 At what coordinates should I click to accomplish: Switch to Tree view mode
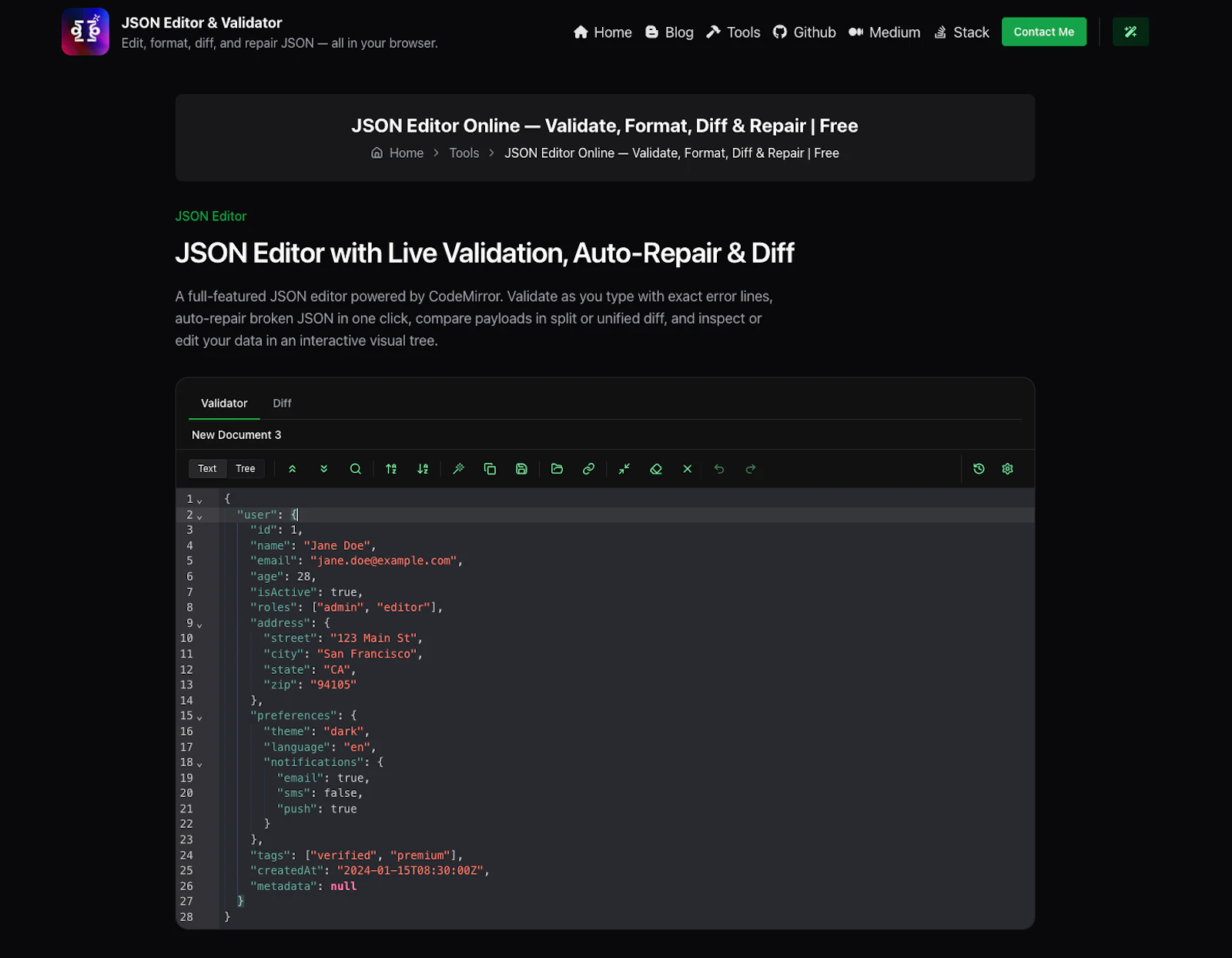(246, 469)
